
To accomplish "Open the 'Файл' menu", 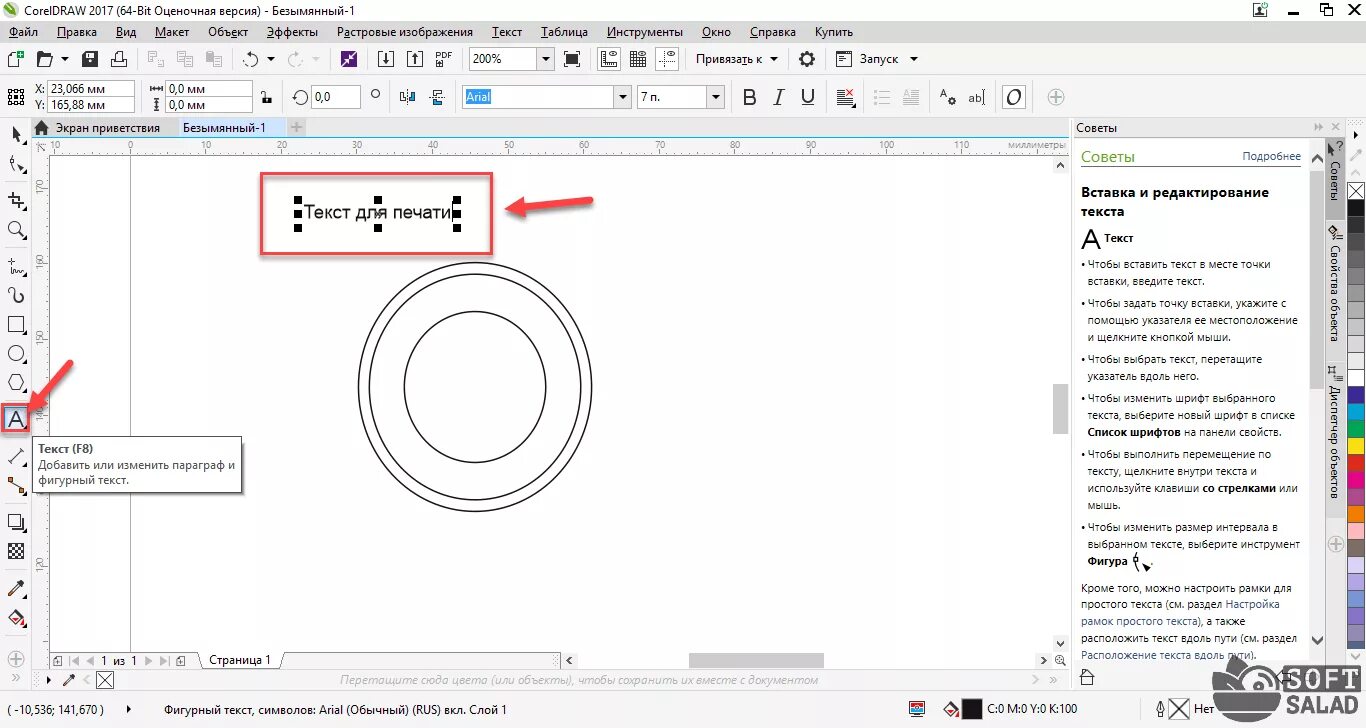I will [22, 32].
